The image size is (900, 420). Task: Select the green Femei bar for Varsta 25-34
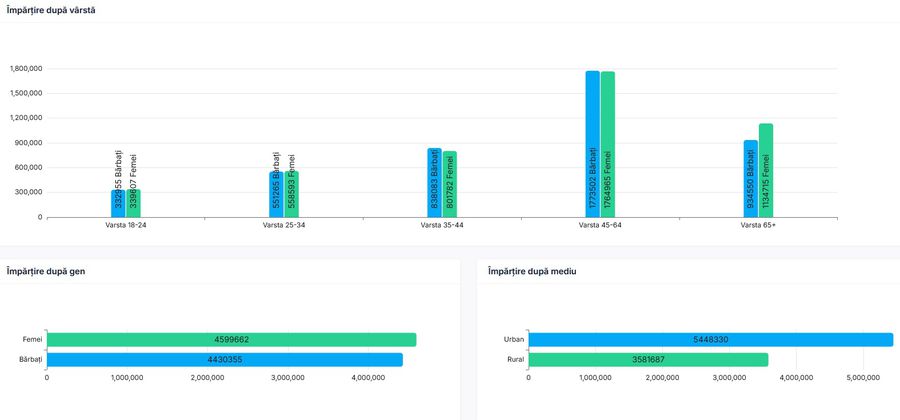[291, 195]
